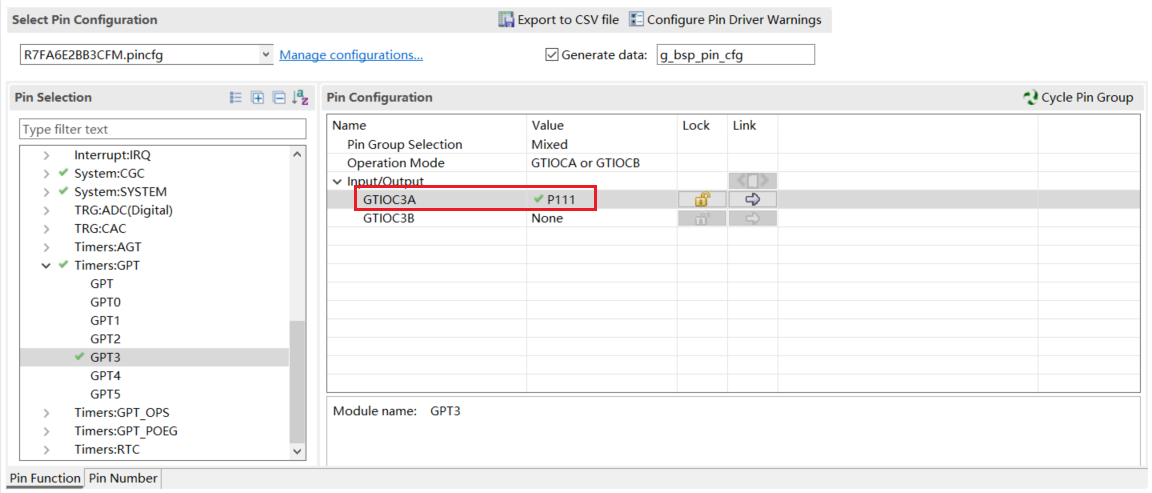Click the collapse all icon in Pin Selection
The image size is (1152, 493).
click(x=279, y=98)
